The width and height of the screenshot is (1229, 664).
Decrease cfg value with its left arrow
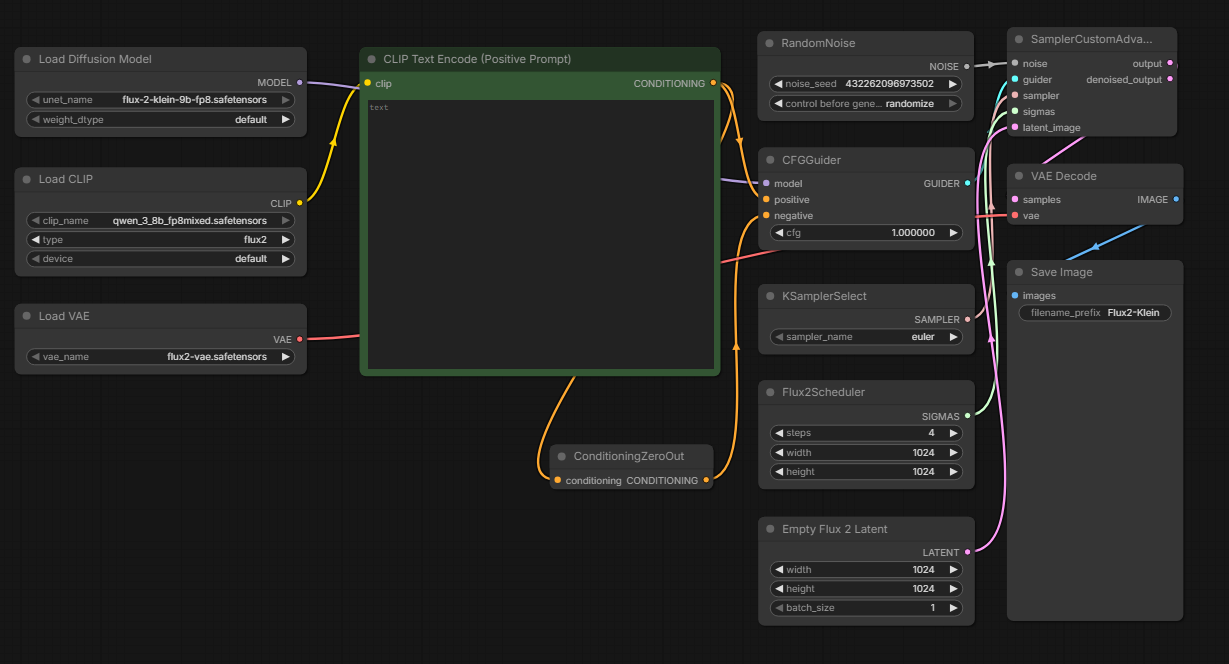click(x=779, y=233)
